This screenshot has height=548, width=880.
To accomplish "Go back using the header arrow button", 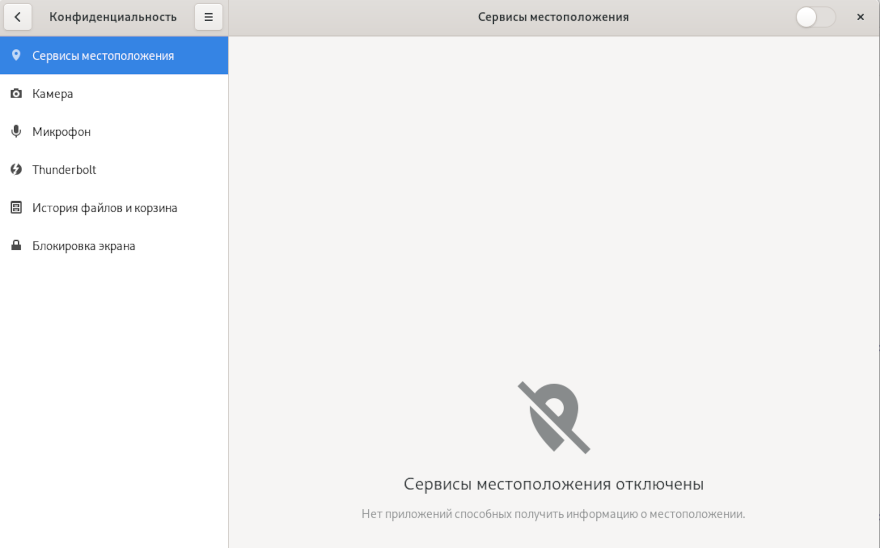I will tap(17, 17).
